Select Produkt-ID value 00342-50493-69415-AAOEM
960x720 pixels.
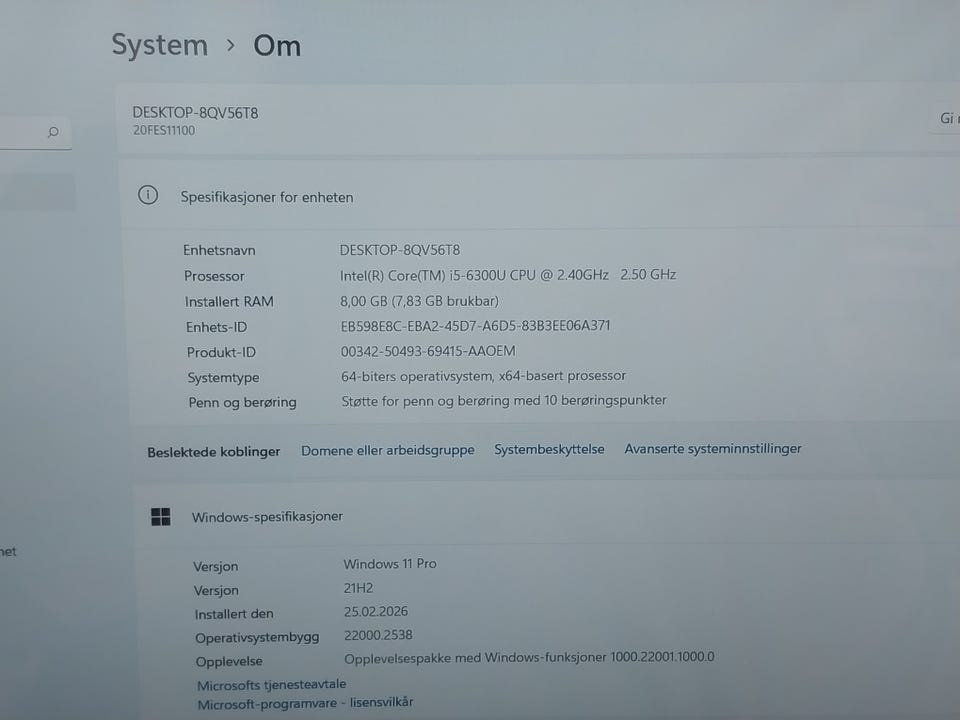(x=428, y=351)
